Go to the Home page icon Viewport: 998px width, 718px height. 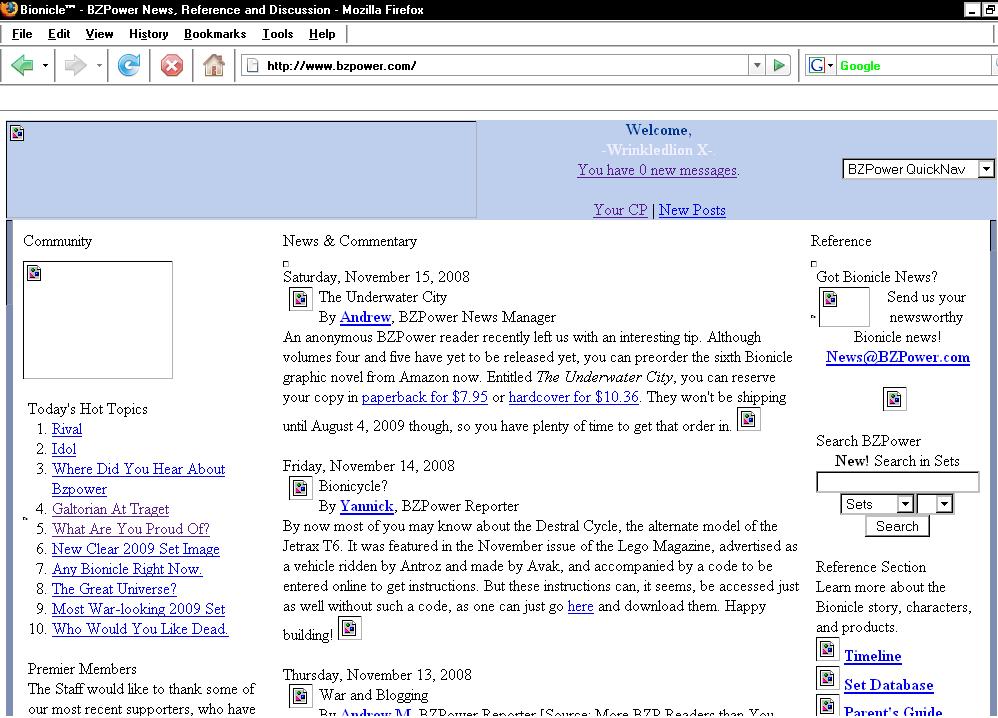[x=214, y=65]
